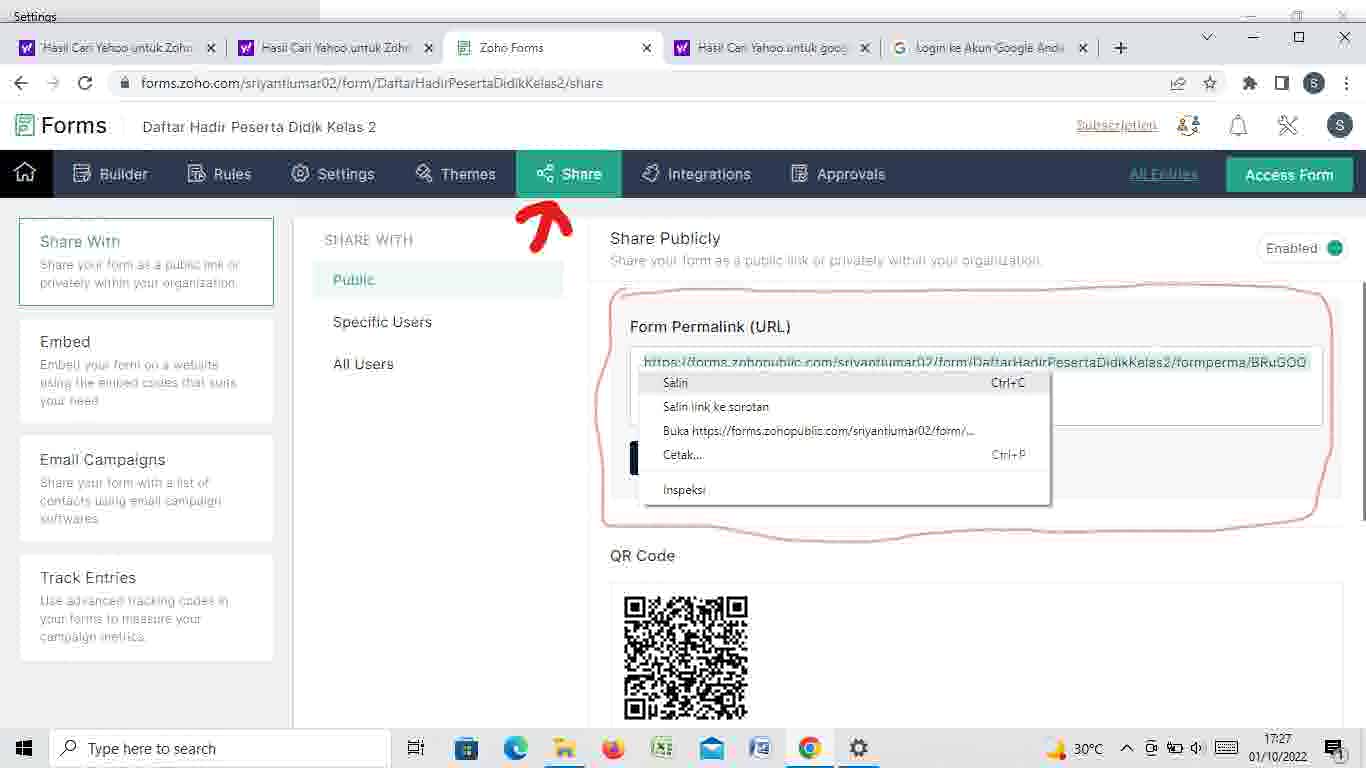Open the notification center icon

[1334, 748]
